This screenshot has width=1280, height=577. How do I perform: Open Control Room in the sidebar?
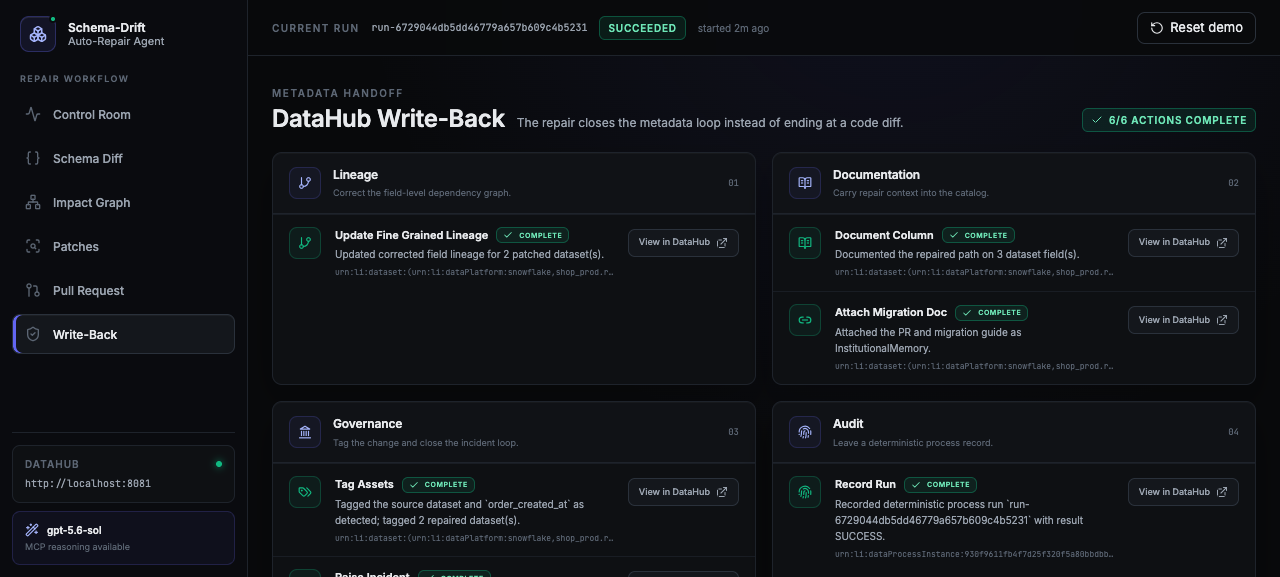coord(123,115)
